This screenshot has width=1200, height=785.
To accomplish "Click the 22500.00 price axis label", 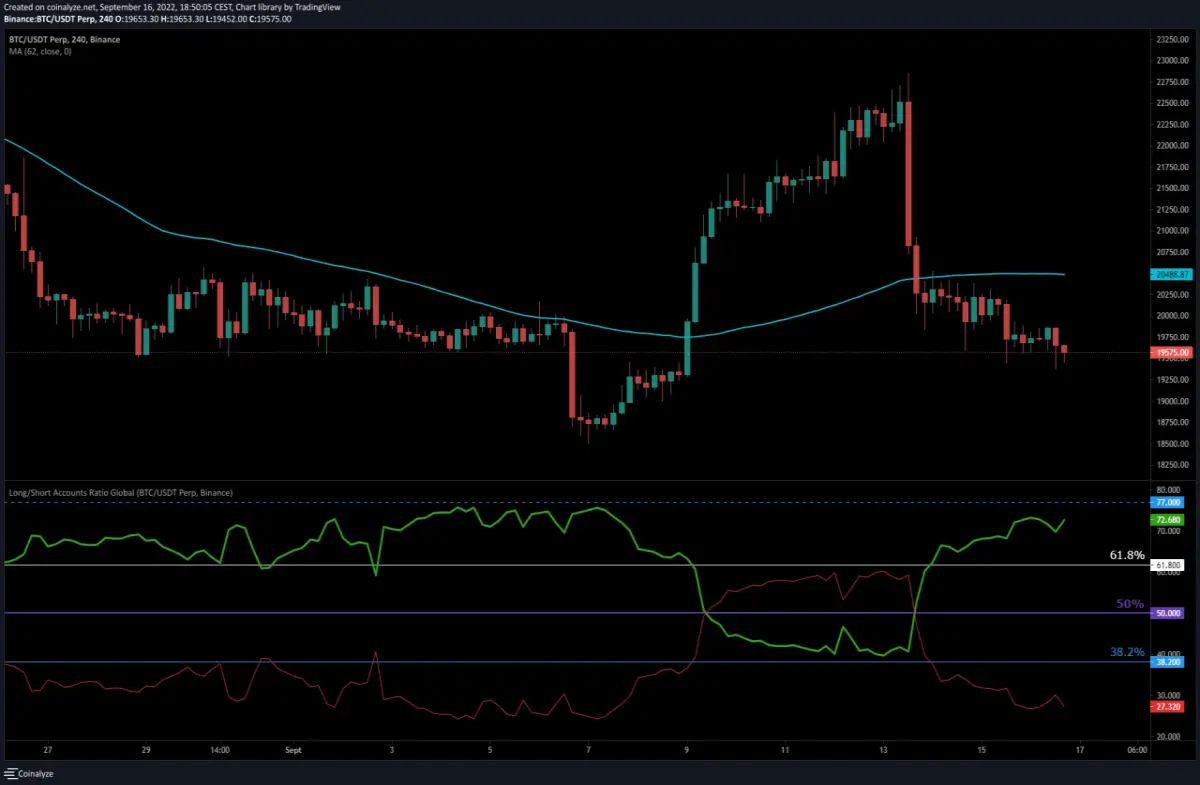I will [1171, 103].
